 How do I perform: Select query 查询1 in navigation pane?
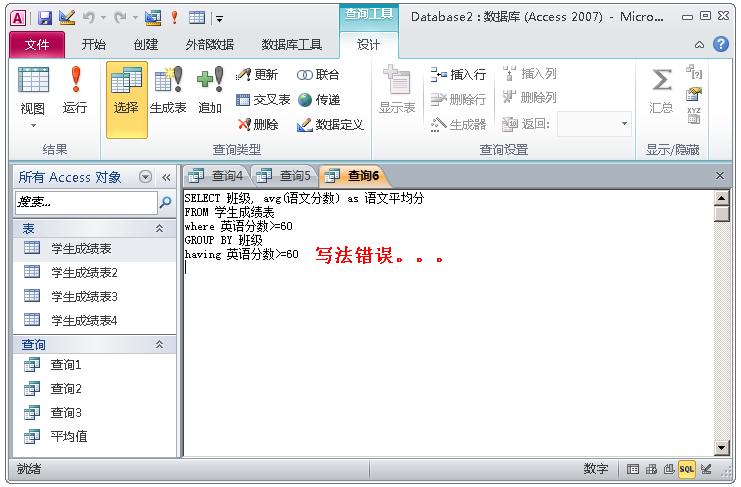coord(95,365)
